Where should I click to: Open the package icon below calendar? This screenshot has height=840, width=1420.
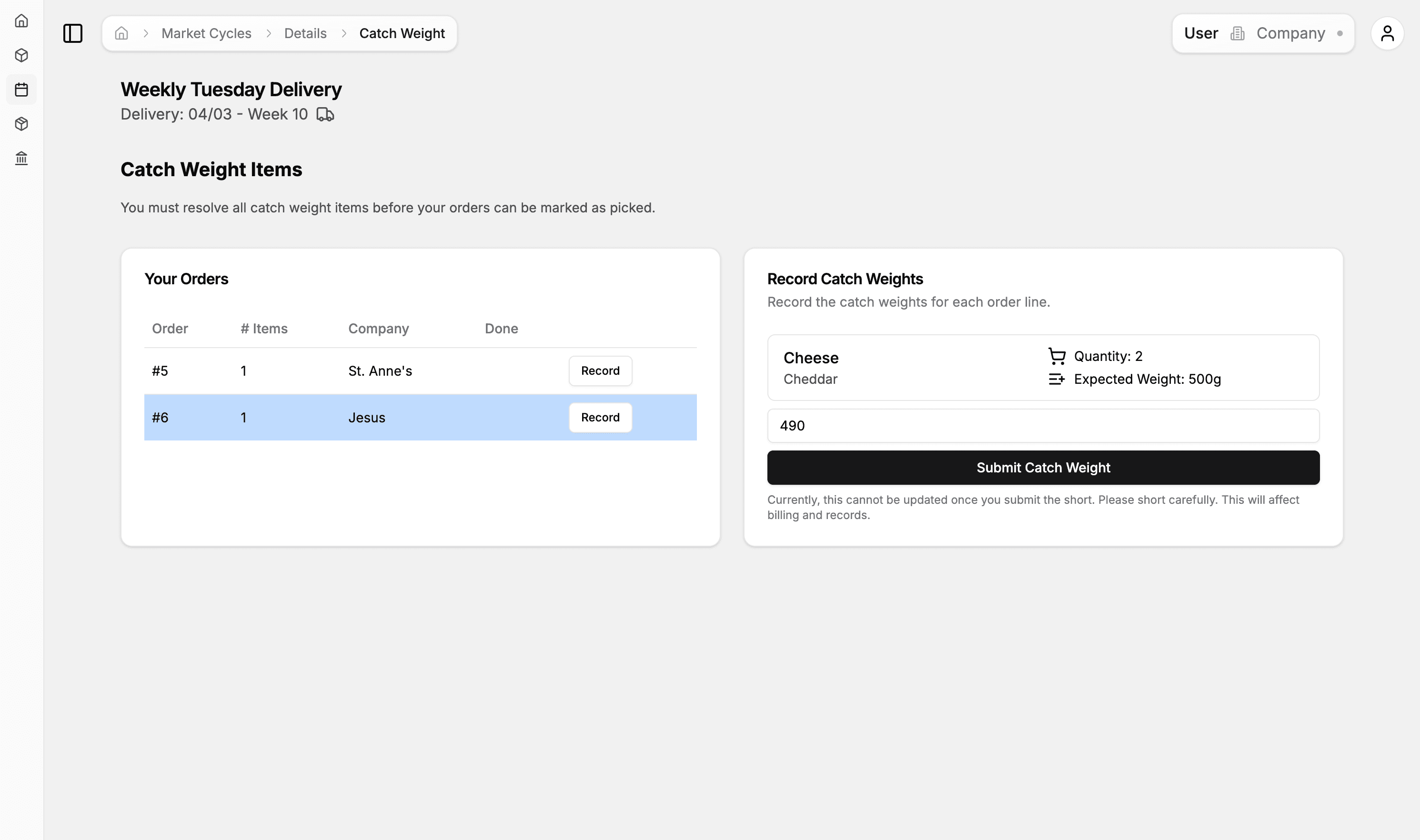21,124
